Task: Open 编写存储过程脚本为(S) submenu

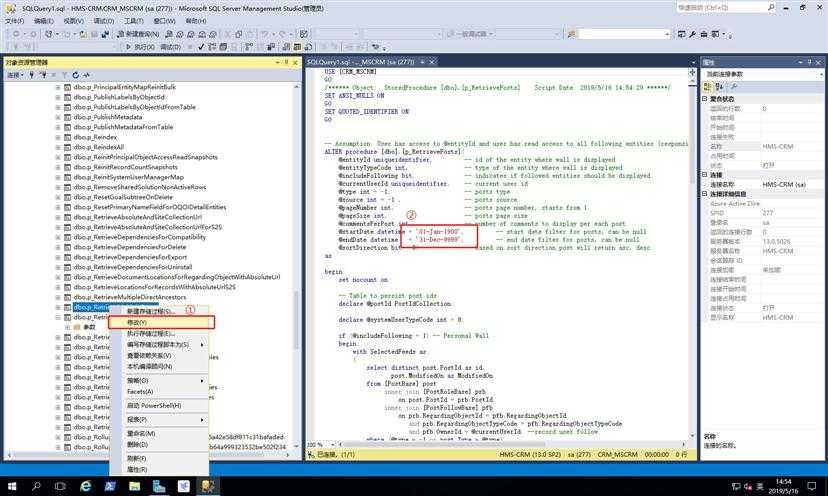Action: click(158, 344)
